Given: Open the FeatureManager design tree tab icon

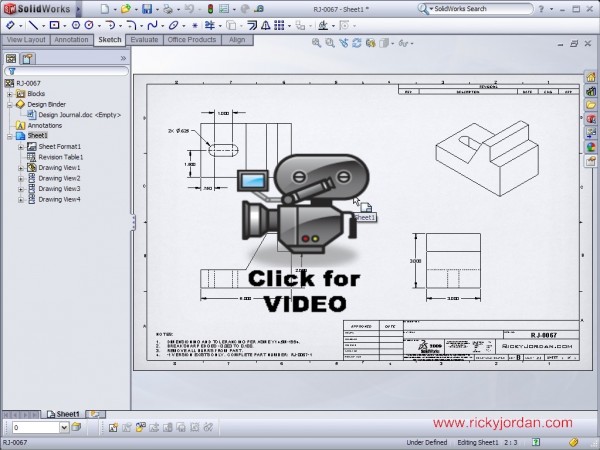Looking at the screenshot, I should tap(12, 59).
